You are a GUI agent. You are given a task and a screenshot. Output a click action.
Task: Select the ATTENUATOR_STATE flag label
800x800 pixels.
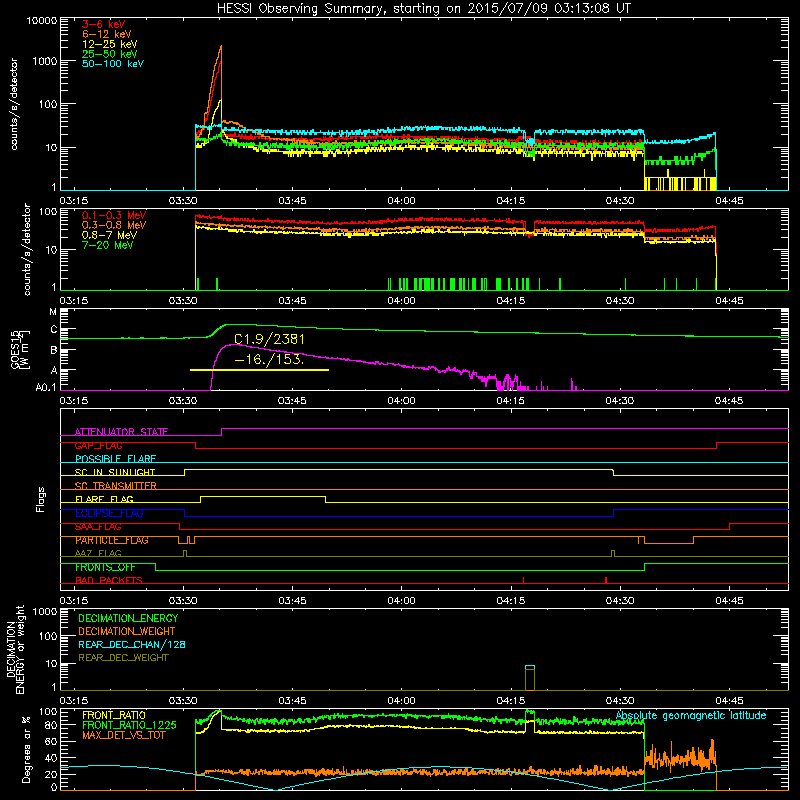(121, 432)
